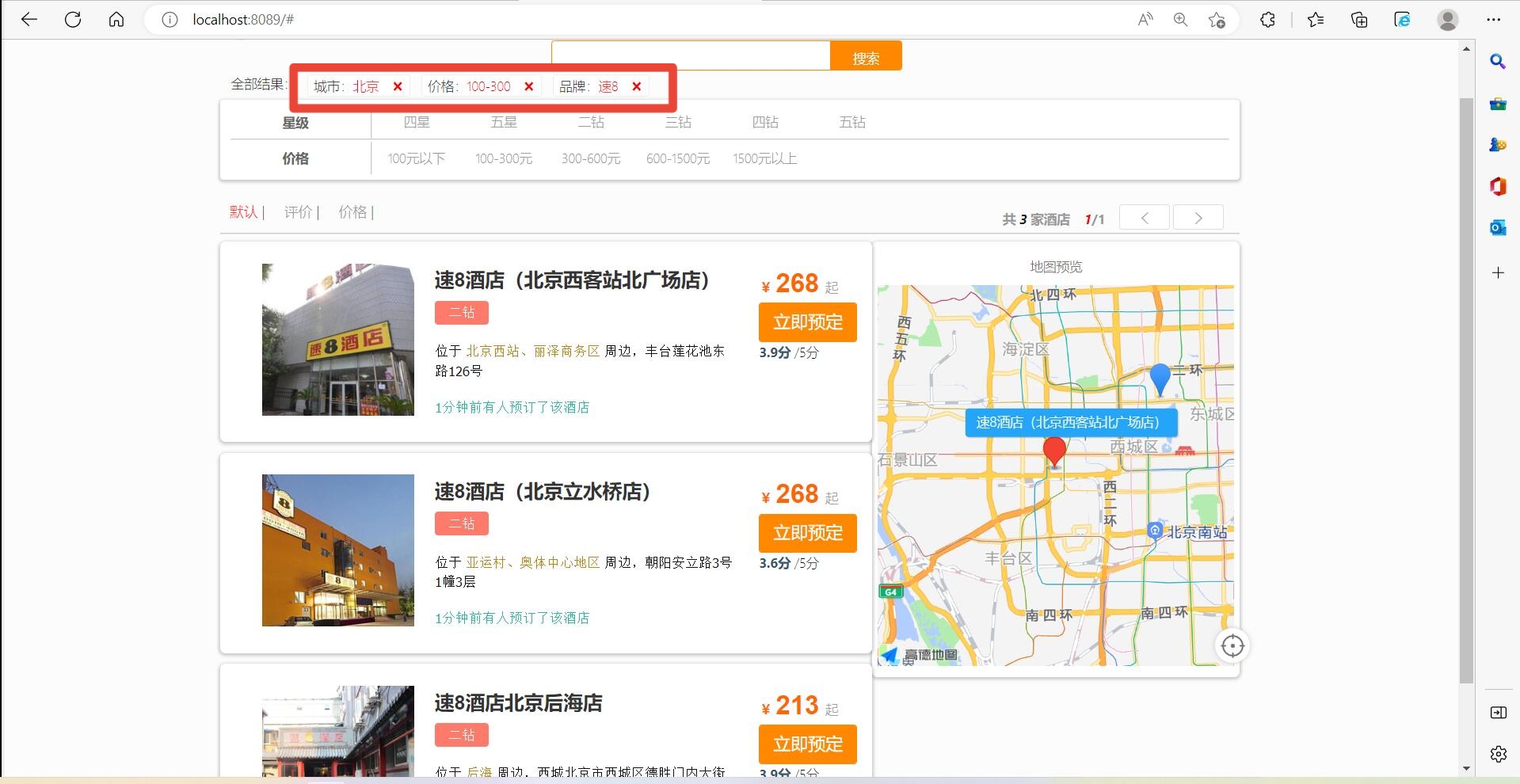Sort results by 默认

(244, 211)
